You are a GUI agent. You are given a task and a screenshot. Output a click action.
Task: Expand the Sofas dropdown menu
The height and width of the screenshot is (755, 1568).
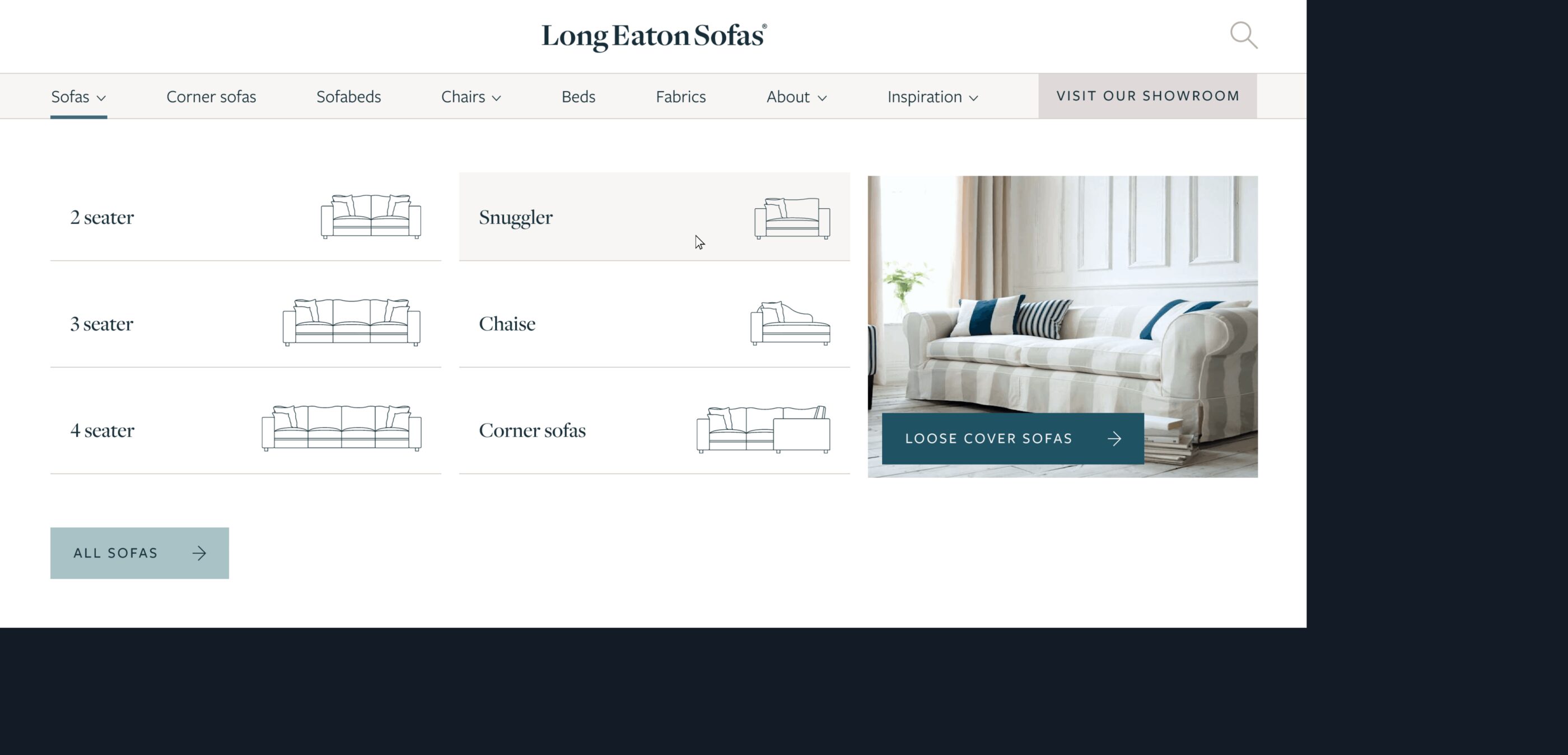pos(78,96)
